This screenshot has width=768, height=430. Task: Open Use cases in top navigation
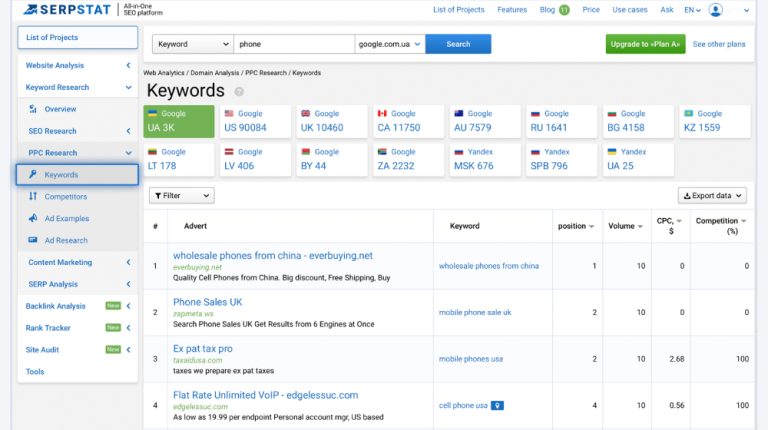[x=629, y=10]
